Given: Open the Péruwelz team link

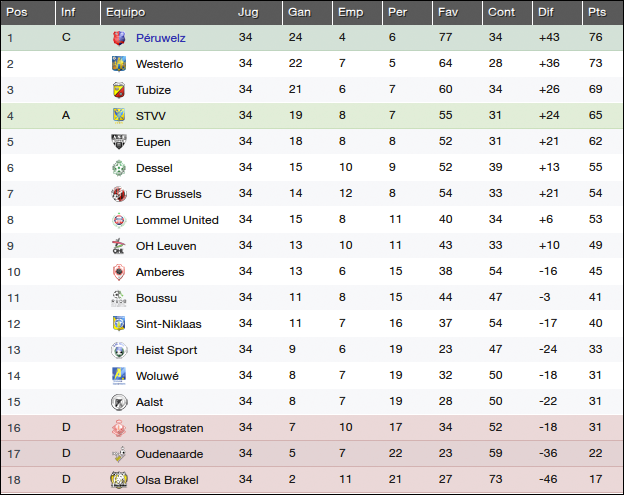Looking at the screenshot, I should click(161, 38).
